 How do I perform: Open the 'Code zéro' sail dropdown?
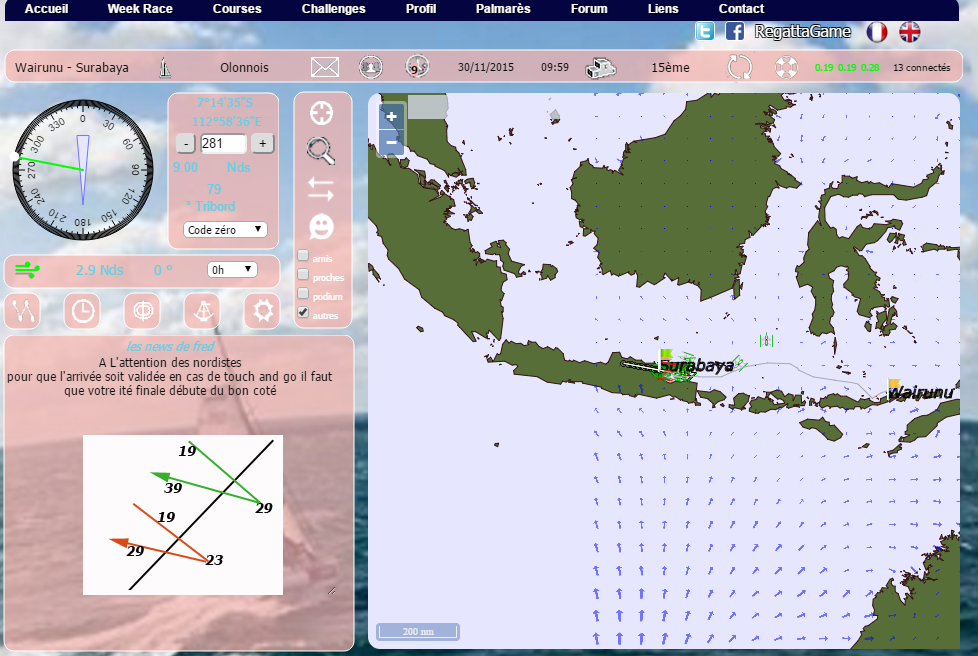tap(226, 229)
